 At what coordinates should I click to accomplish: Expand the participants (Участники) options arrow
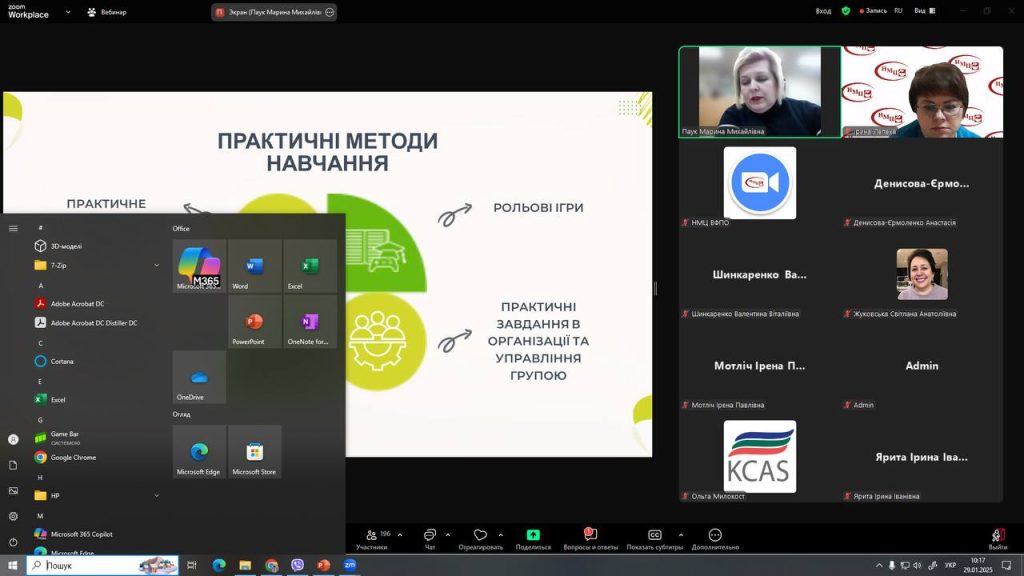[400, 535]
